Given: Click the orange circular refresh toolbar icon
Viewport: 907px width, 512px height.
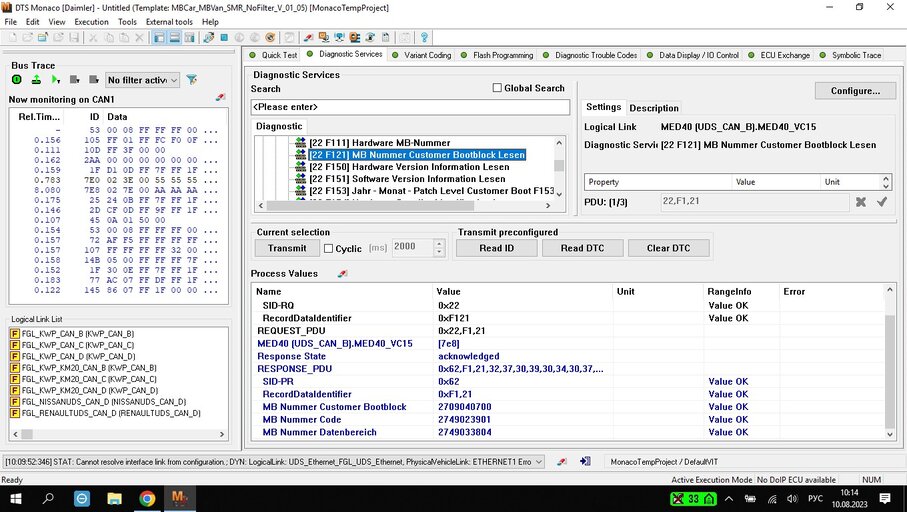Looking at the screenshot, I should pos(270,38).
